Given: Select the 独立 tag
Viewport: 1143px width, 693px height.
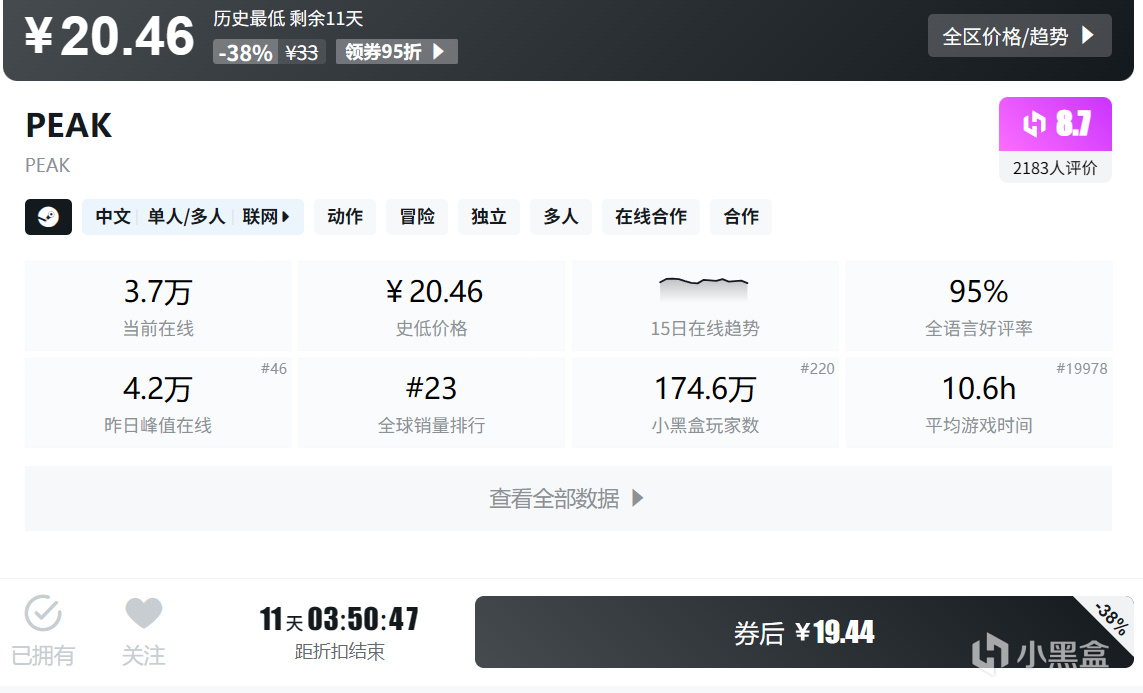Looking at the screenshot, I should pos(488,216).
